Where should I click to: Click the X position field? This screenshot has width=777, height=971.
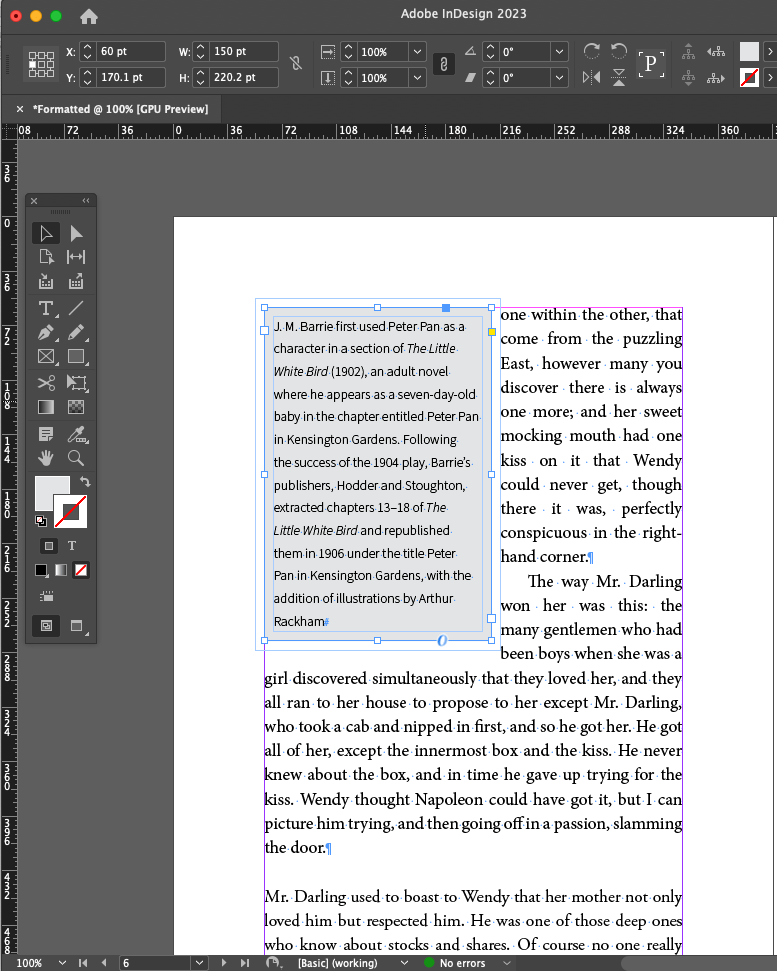point(131,51)
